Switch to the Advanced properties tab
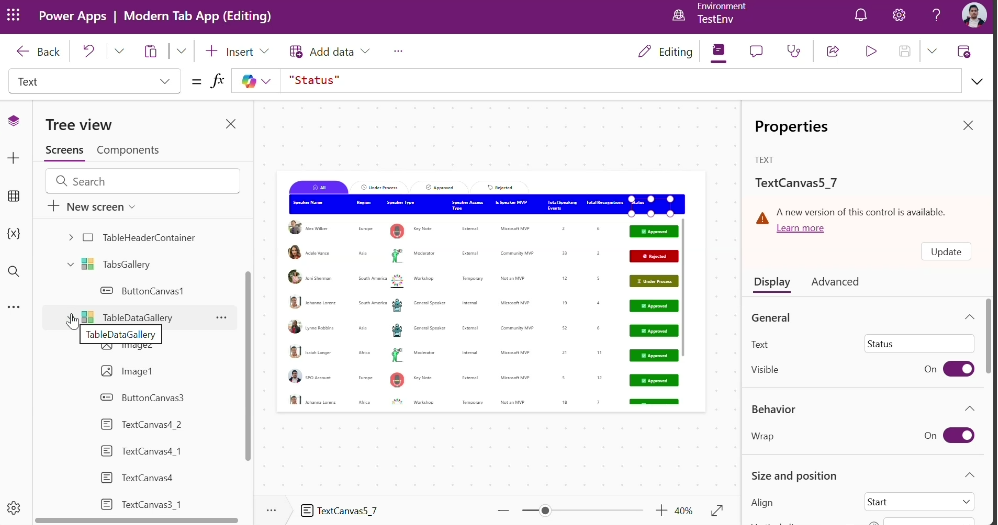Screen dimensions: 998x525 [x=834, y=282]
